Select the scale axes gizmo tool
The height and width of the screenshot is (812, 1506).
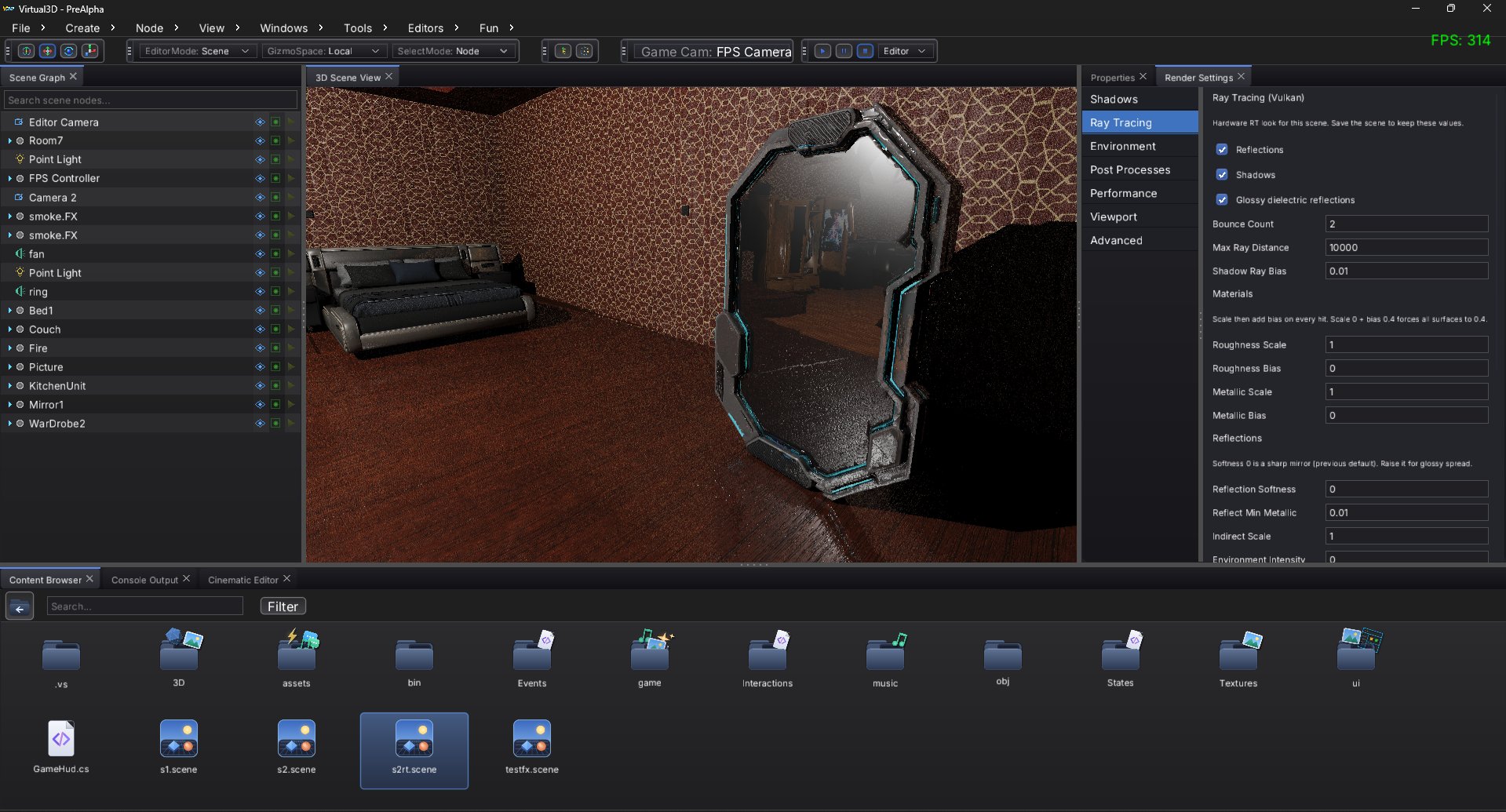tap(90, 51)
